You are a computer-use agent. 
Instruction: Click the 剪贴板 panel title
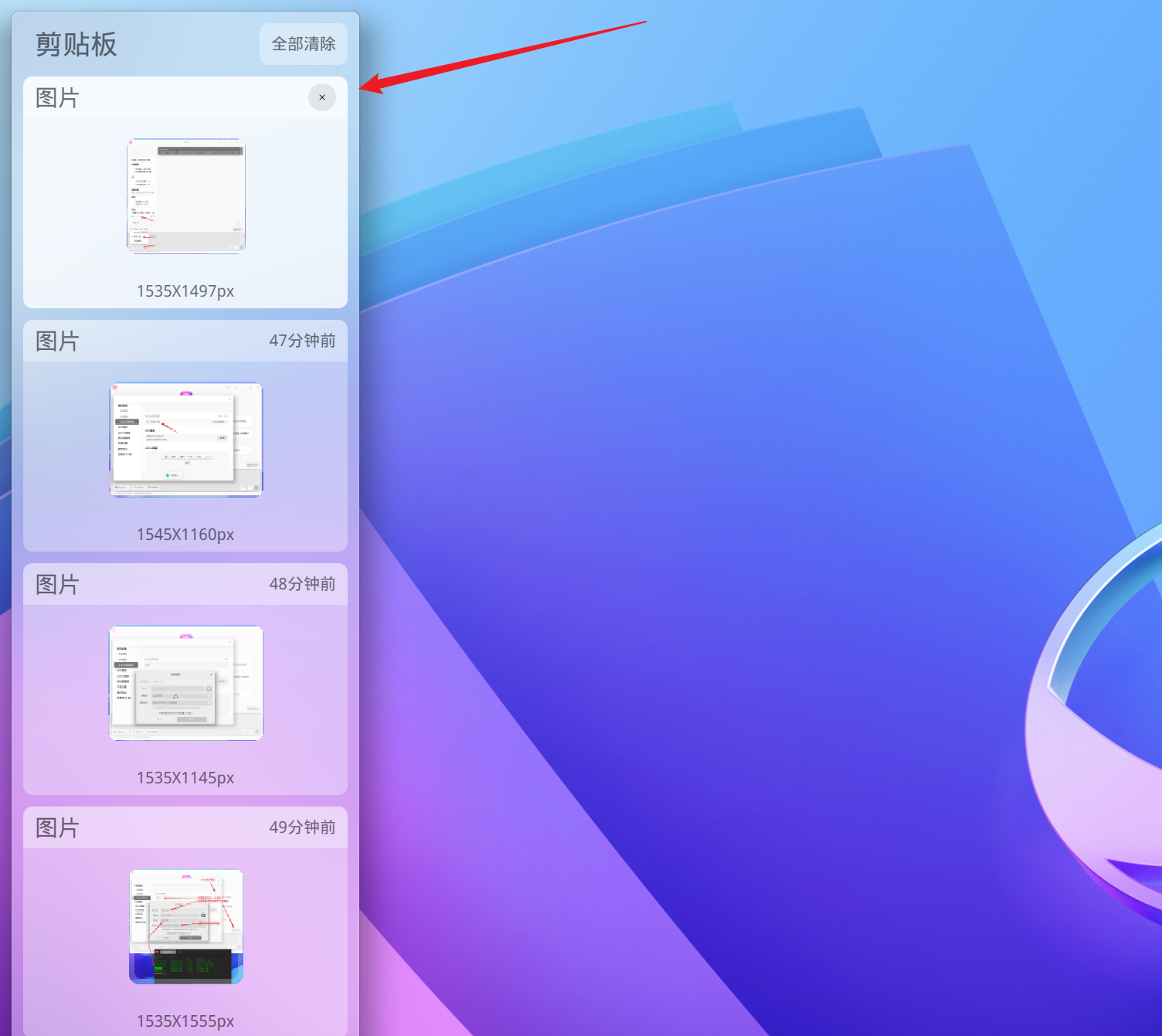coord(76,44)
